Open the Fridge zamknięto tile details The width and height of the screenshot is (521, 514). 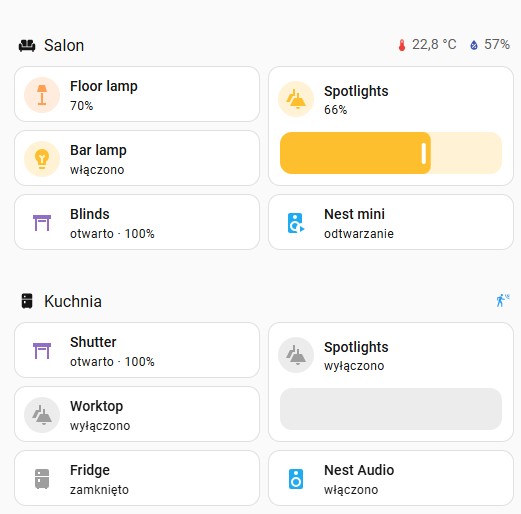[137, 478]
